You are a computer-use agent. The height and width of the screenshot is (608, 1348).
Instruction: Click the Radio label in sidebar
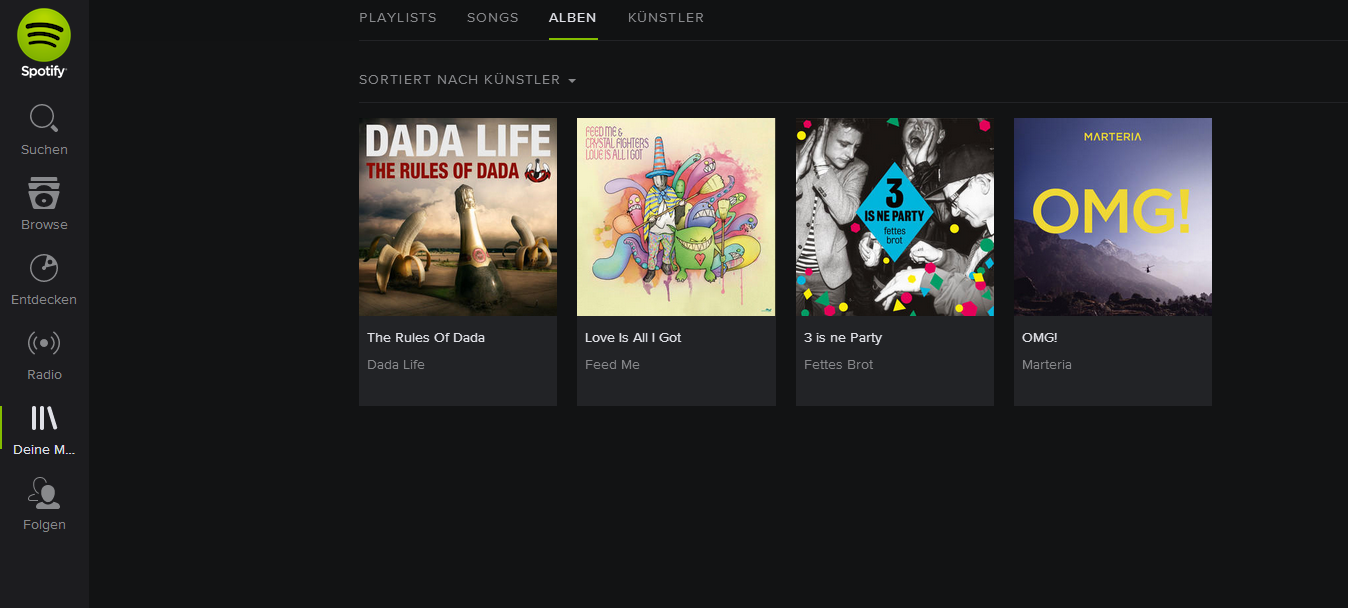tap(44, 375)
